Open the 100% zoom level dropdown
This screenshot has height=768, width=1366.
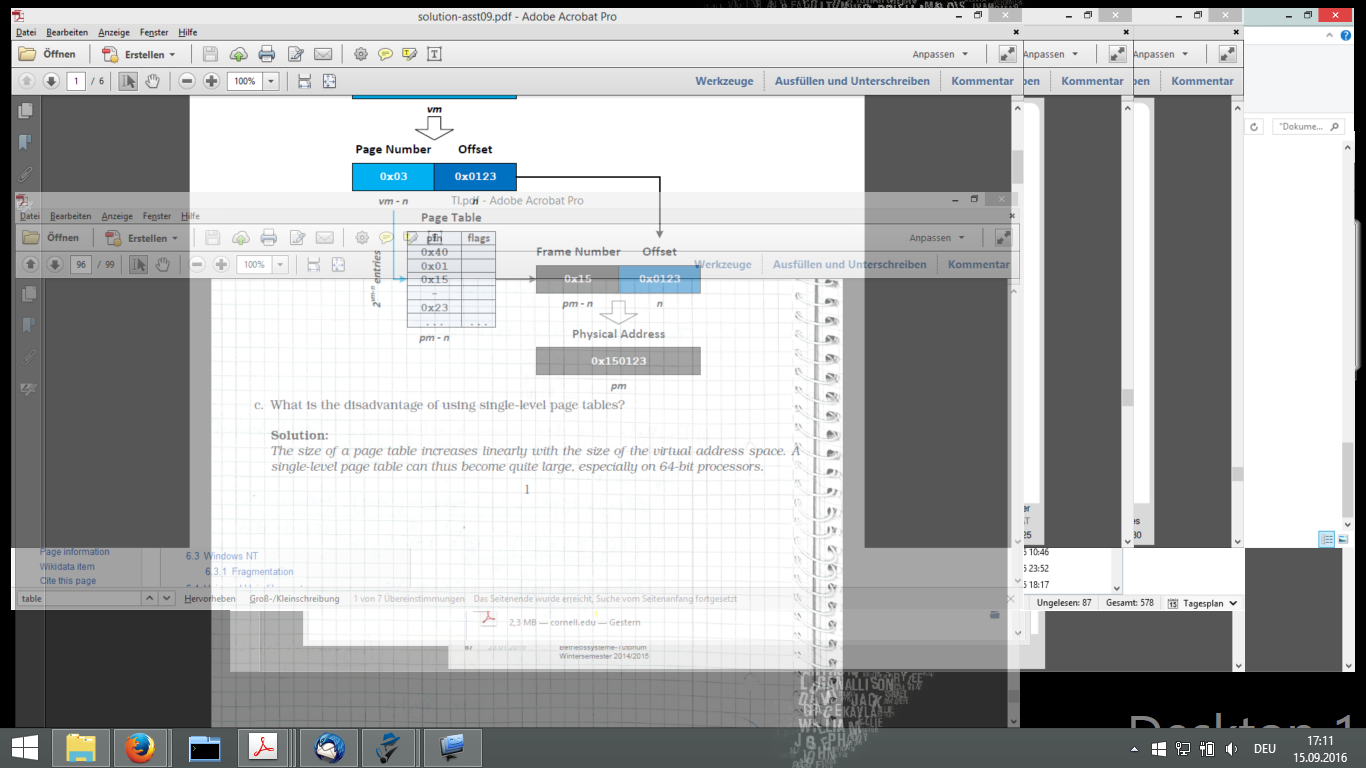click(270, 81)
